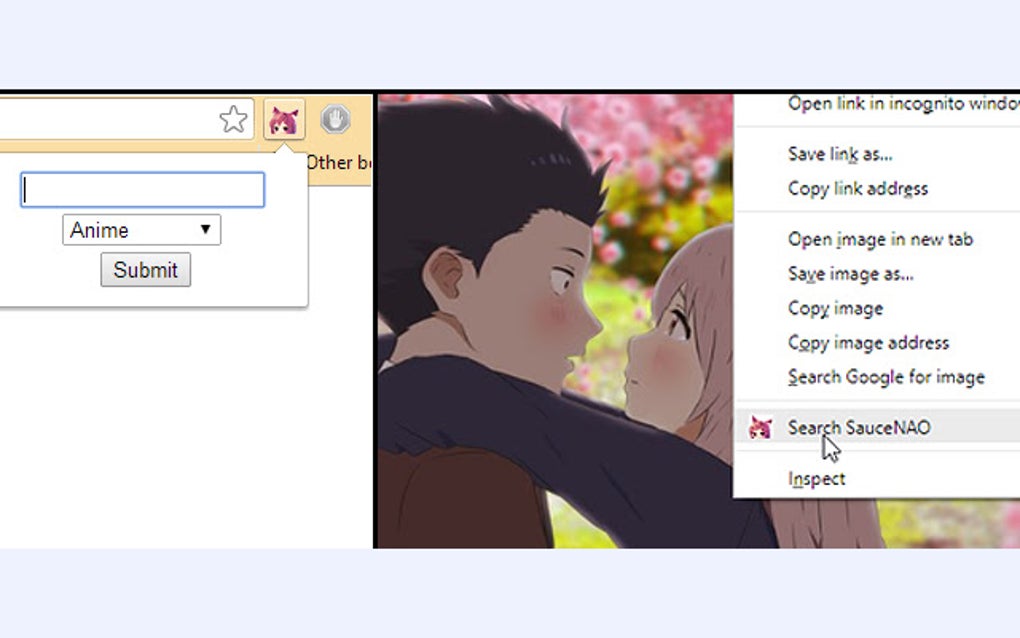Select 'Open image in new tab'
Screen dimensions: 1020x638
[x=880, y=240]
